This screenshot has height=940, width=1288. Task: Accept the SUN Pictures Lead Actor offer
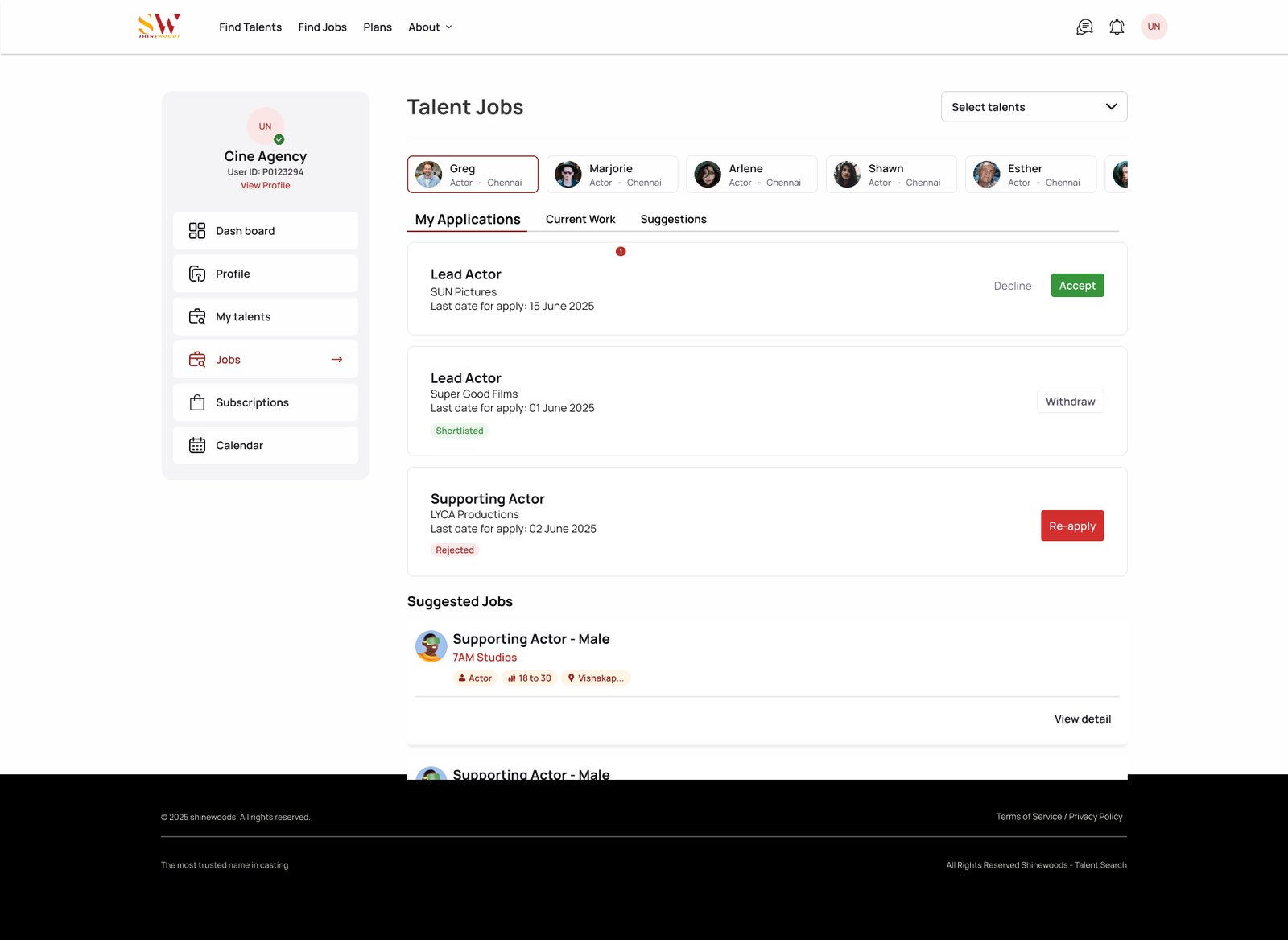(x=1077, y=286)
